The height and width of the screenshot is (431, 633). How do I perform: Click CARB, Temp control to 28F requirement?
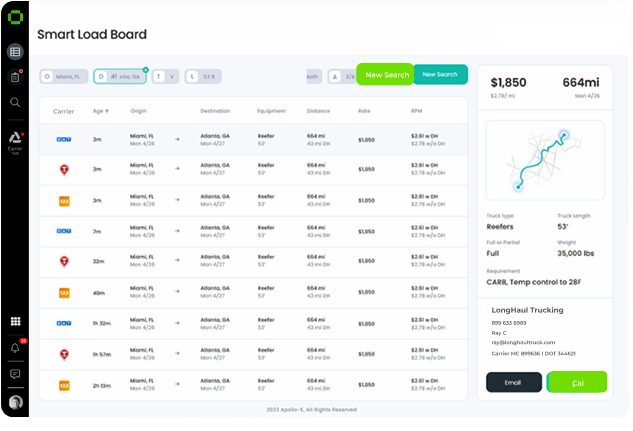(534, 282)
